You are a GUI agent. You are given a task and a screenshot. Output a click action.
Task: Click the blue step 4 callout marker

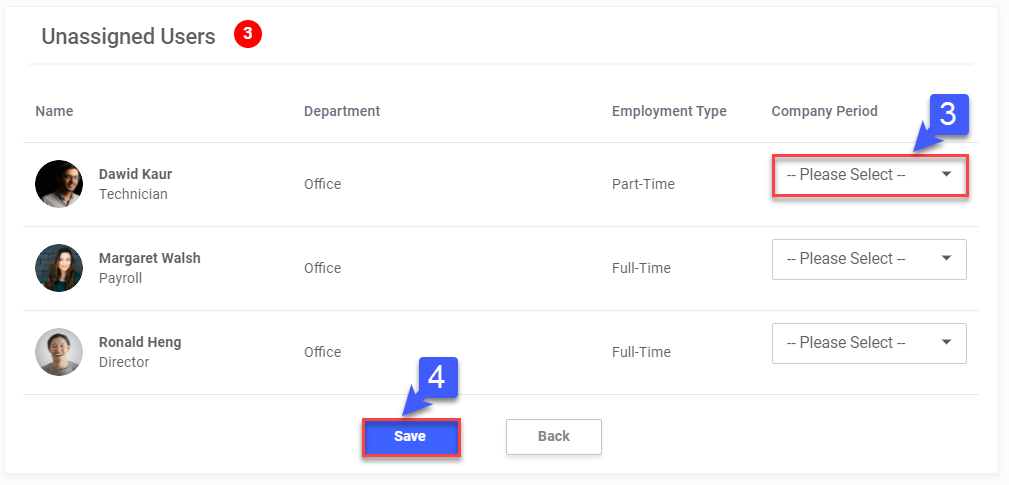436,377
